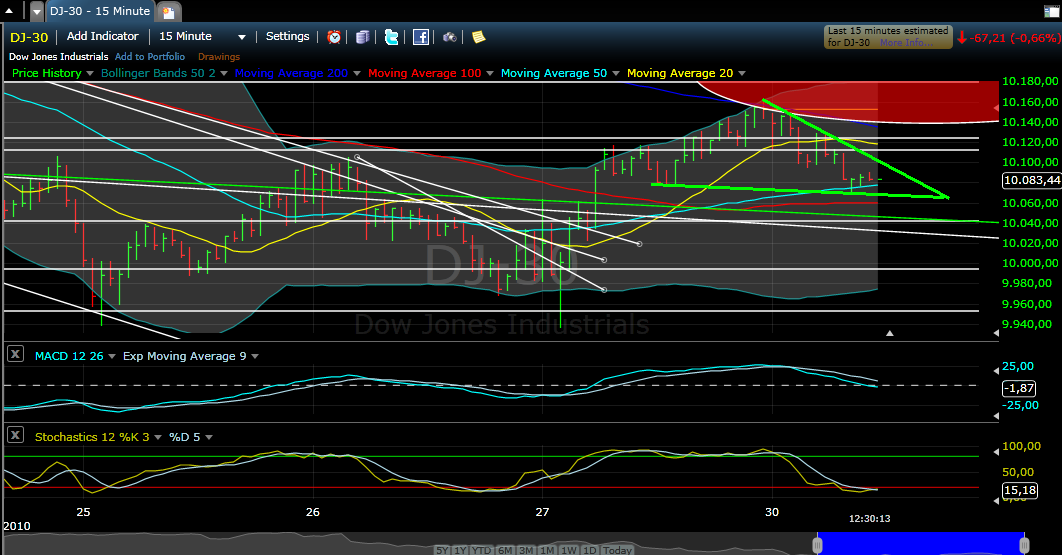1062x555 pixels.
Task: Open the alarm clock alert icon
Action: [334, 37]
